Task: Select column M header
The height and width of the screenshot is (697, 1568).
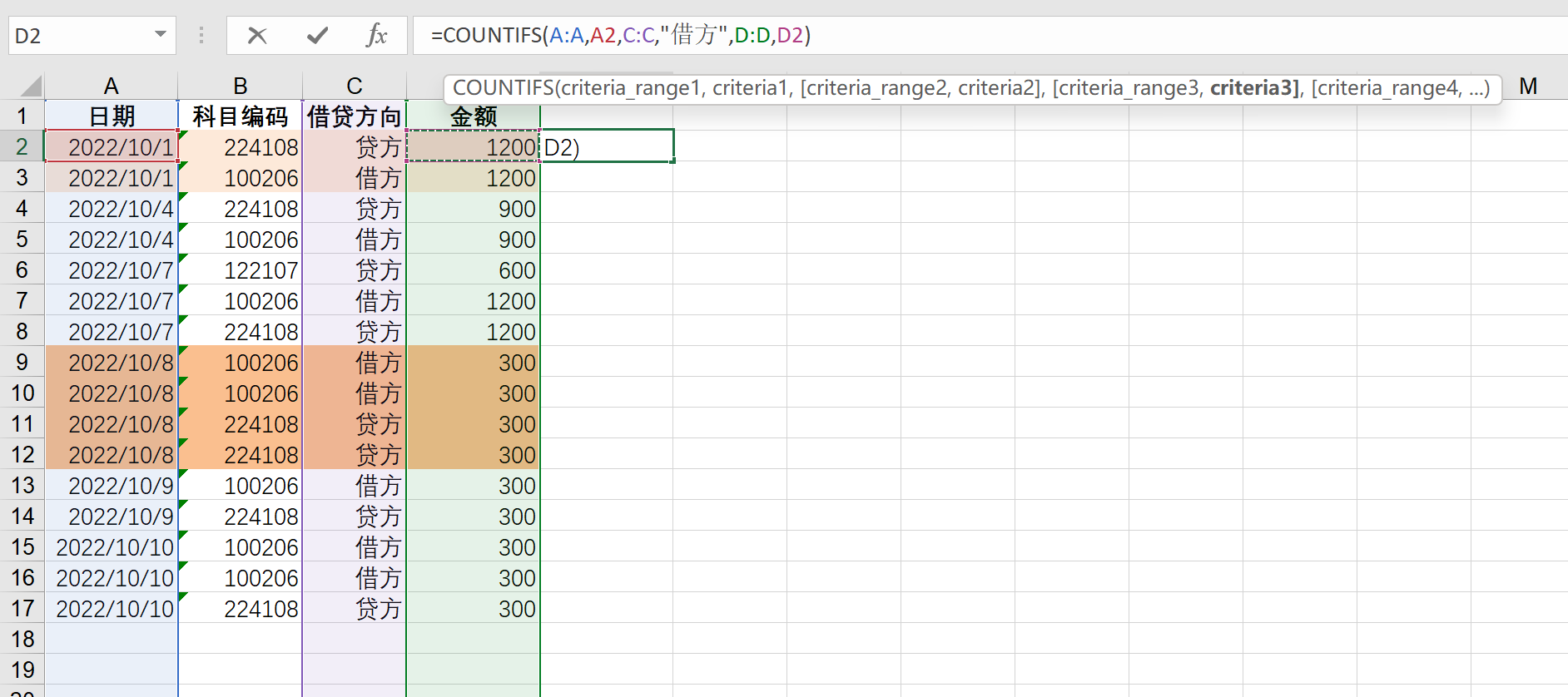Action: click(1527, 86)
